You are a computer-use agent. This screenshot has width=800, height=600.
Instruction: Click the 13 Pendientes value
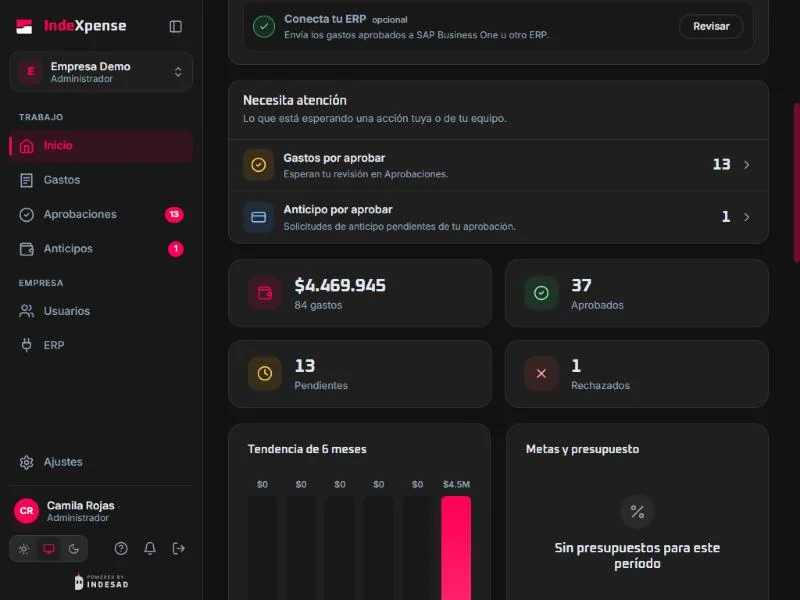click(305, 366)
